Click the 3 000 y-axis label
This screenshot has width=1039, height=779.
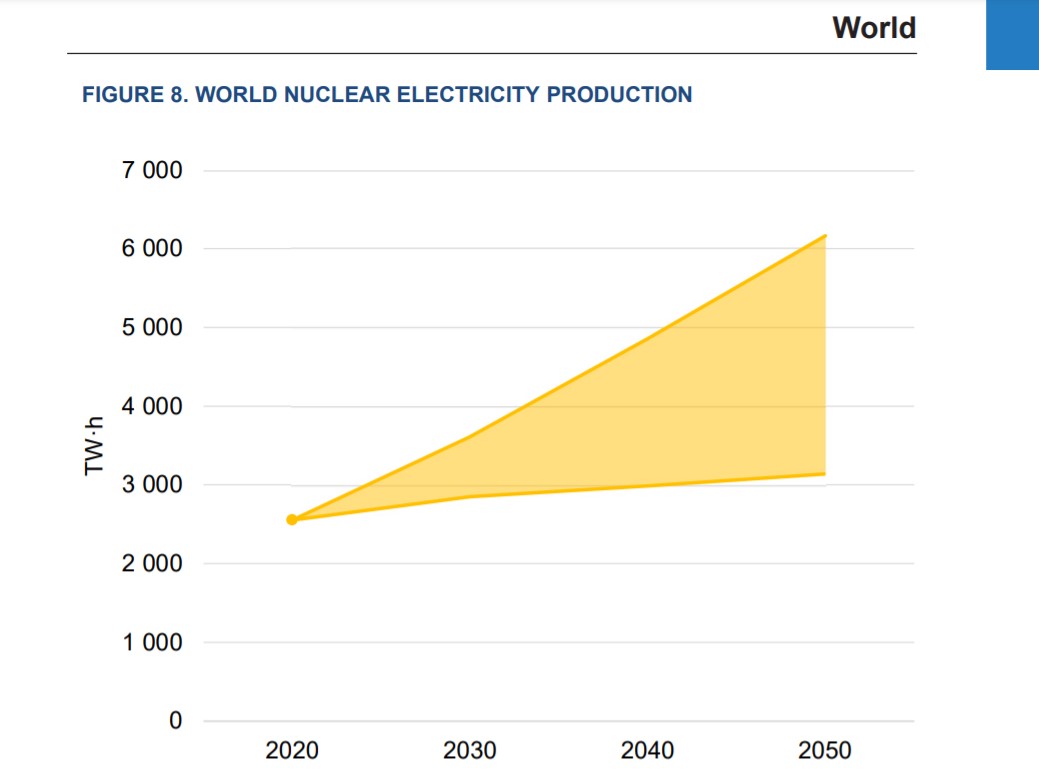point(152,484)
